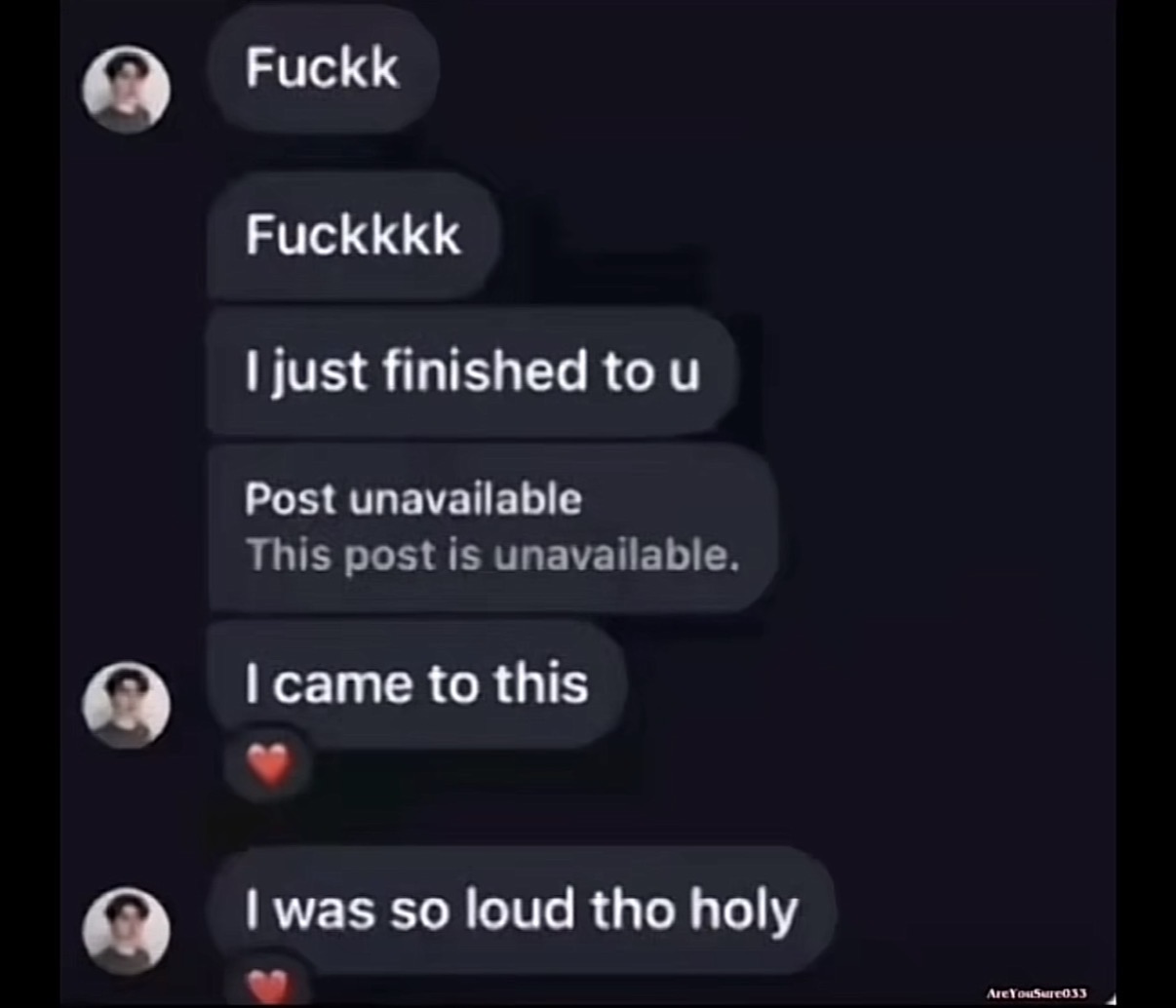Tap the avatar next to "I came to this"
The width and height of the screenshot is (1176, 1008).
[x=127, y=705]
